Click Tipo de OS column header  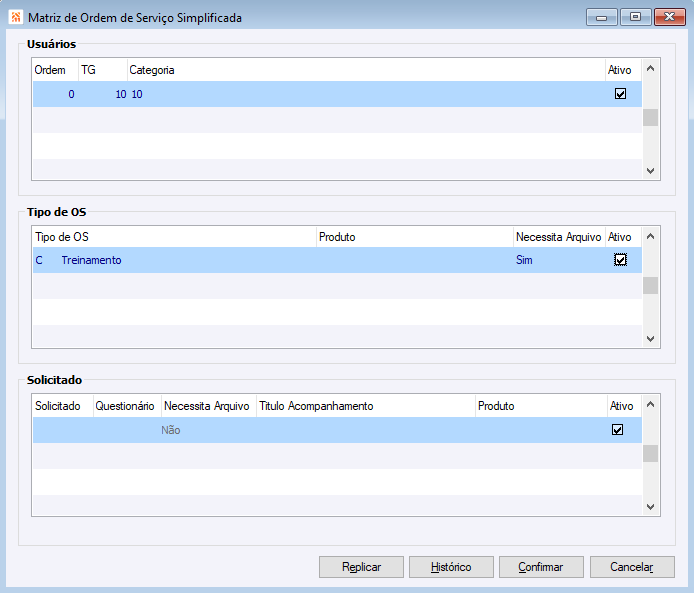[175, 237]
